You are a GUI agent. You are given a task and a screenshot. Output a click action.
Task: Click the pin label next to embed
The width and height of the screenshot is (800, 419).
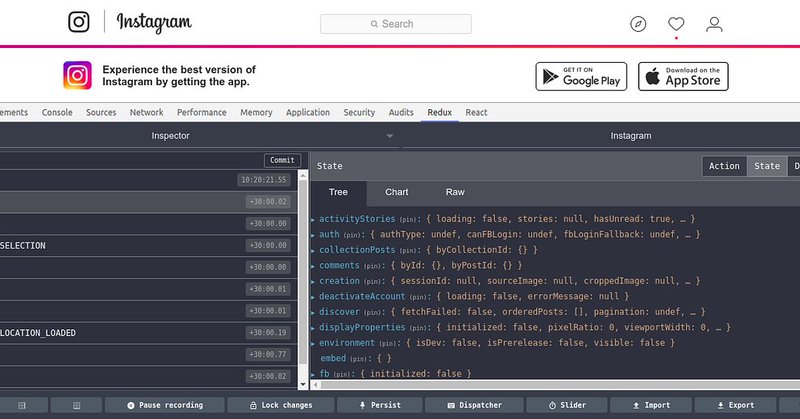360,359
